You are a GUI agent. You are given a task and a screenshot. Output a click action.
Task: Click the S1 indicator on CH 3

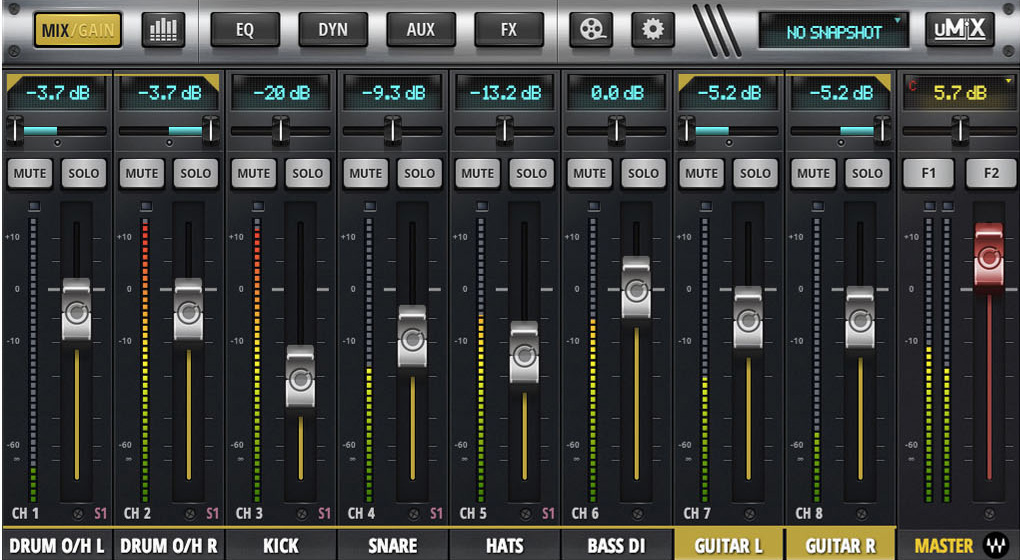click(x=324, y=514)
